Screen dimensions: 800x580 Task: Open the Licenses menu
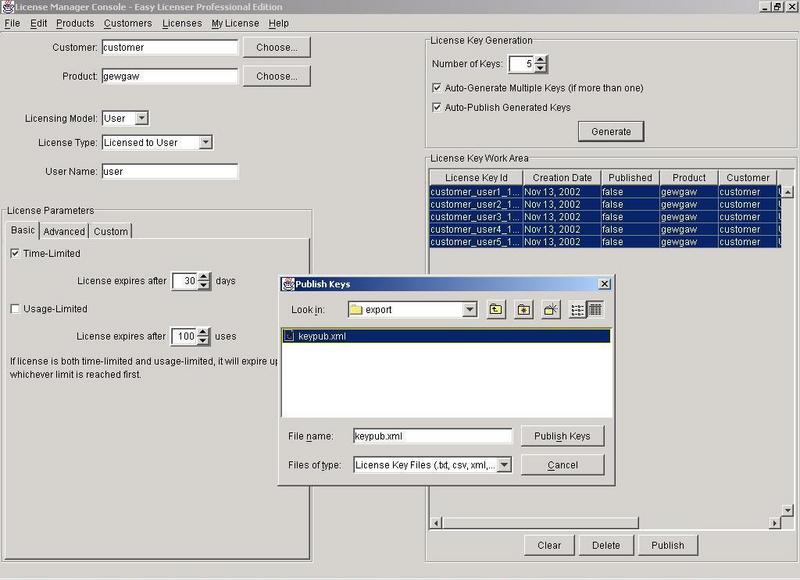(182, 23)
